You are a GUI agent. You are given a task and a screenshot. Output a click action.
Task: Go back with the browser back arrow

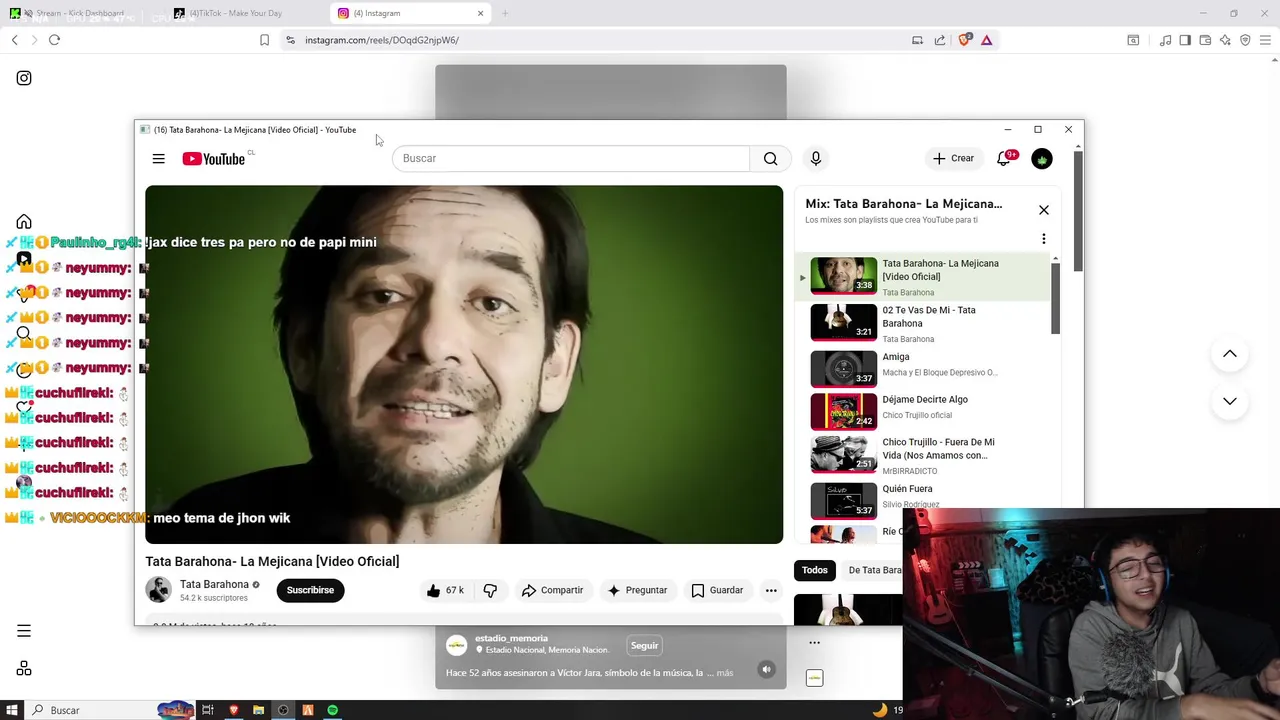click(14, 40)
